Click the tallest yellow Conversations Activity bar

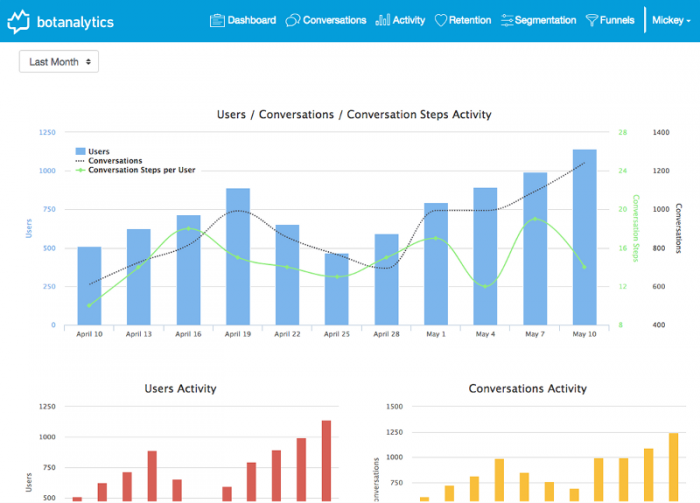[673, 467]
